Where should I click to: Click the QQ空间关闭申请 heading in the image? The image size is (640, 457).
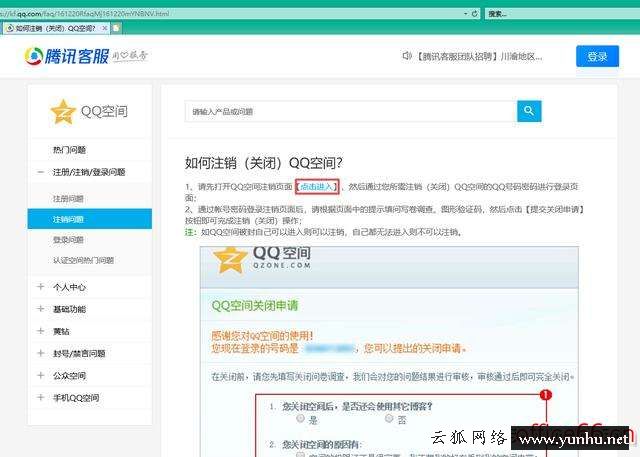coord(255,306)
